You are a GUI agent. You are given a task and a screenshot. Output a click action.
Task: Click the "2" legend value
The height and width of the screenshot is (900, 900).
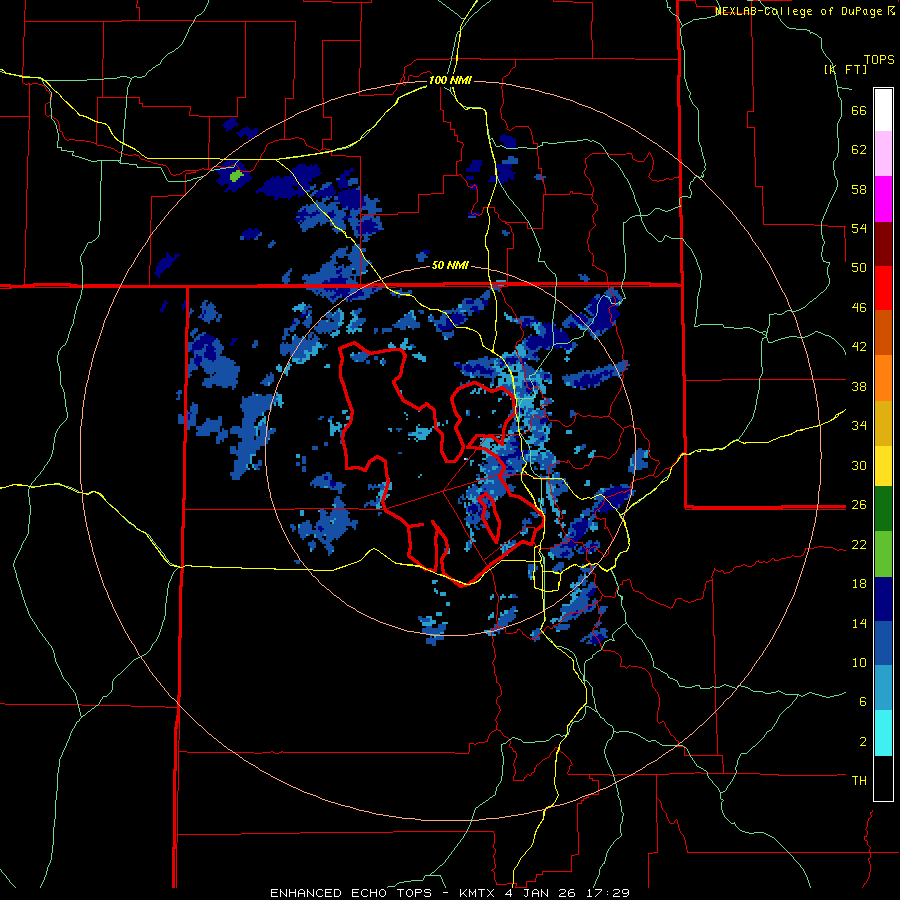pyautogui.click(x=863, y=741)
